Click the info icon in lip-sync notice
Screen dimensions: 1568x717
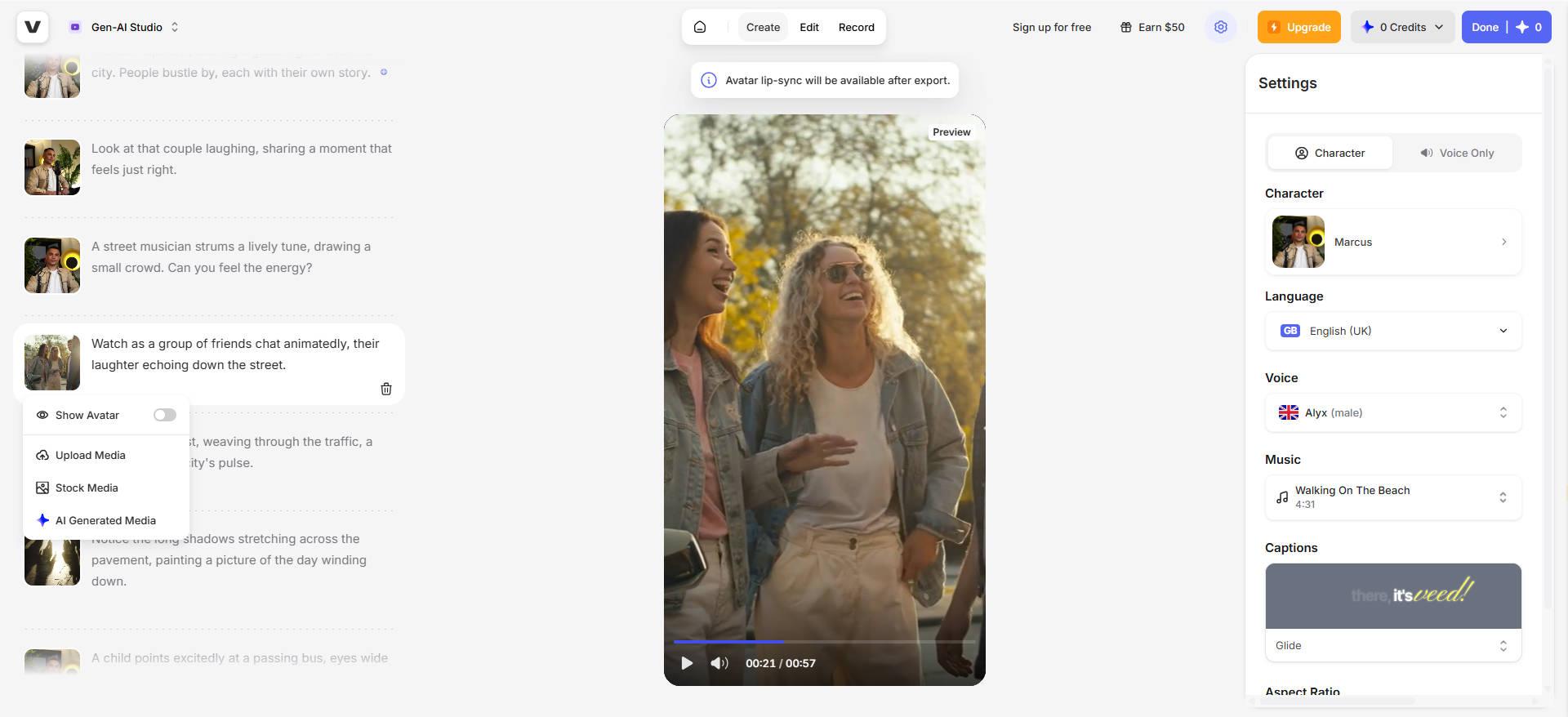point(709,80)
